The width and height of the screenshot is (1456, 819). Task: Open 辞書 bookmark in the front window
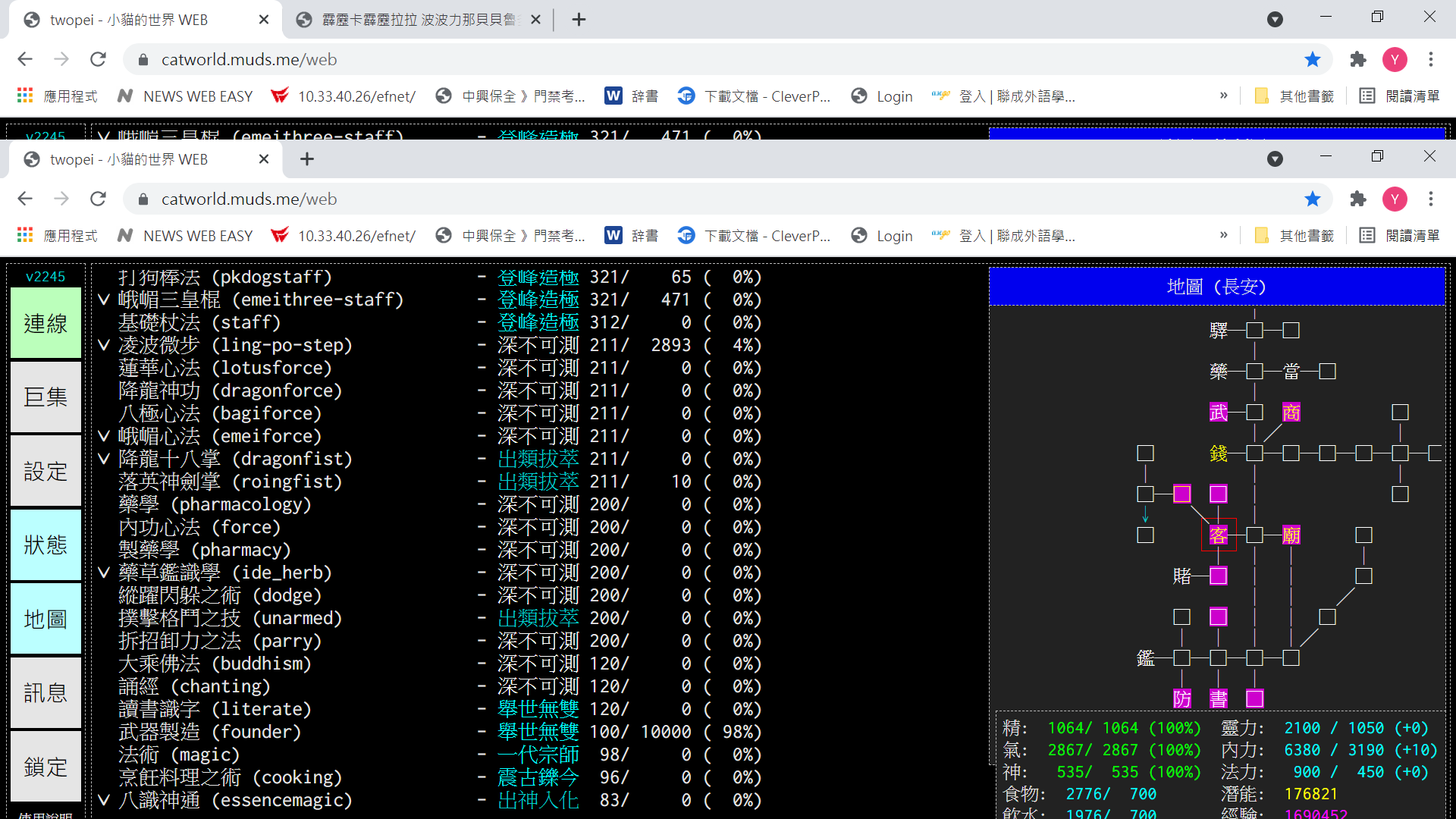click(632, 235)
